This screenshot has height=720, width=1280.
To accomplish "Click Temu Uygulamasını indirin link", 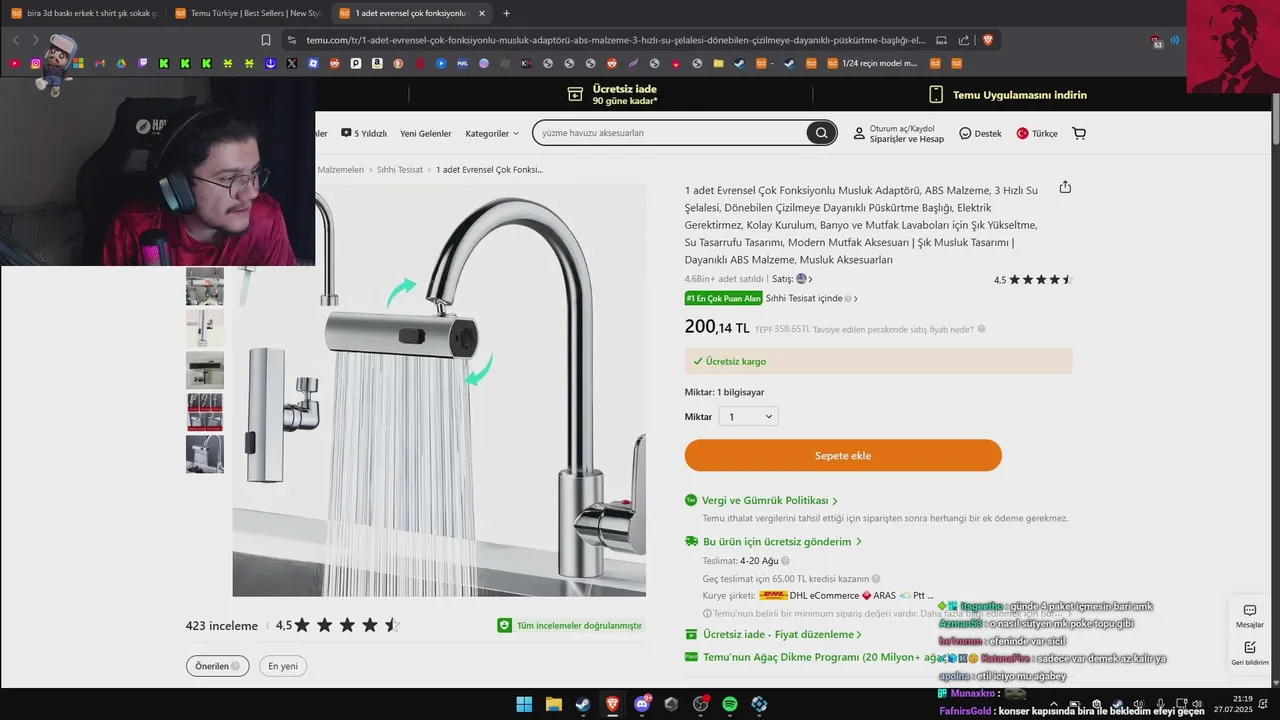I will 1008,95.
